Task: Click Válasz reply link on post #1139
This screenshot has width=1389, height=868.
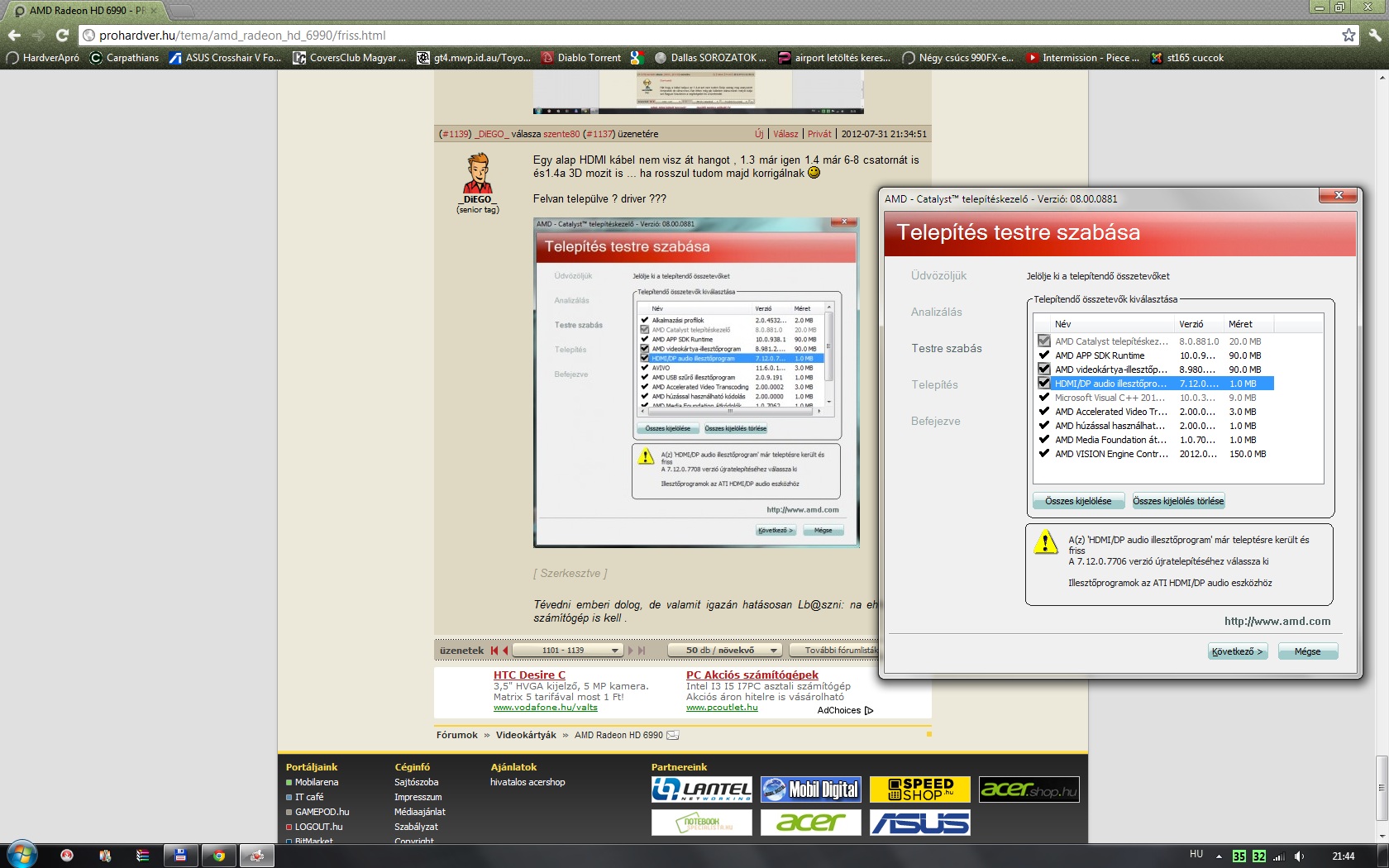Action: click(x=785, y=134)
